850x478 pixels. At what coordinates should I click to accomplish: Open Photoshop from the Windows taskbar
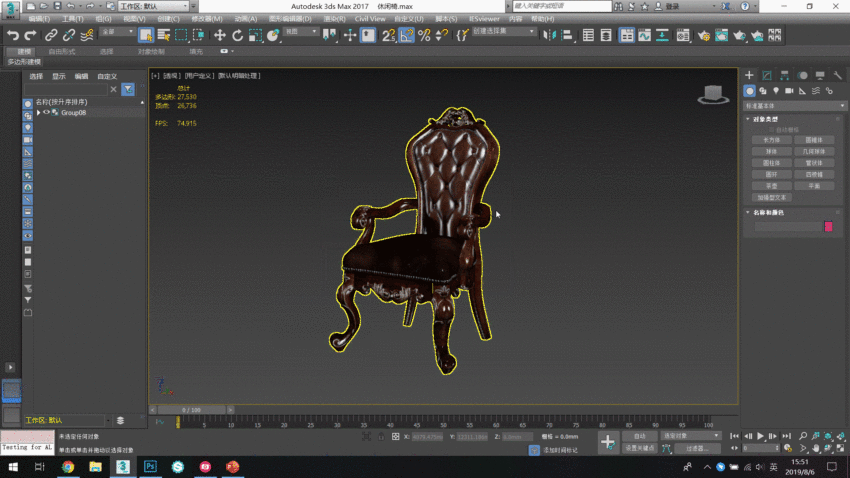(x=150, y=466)
